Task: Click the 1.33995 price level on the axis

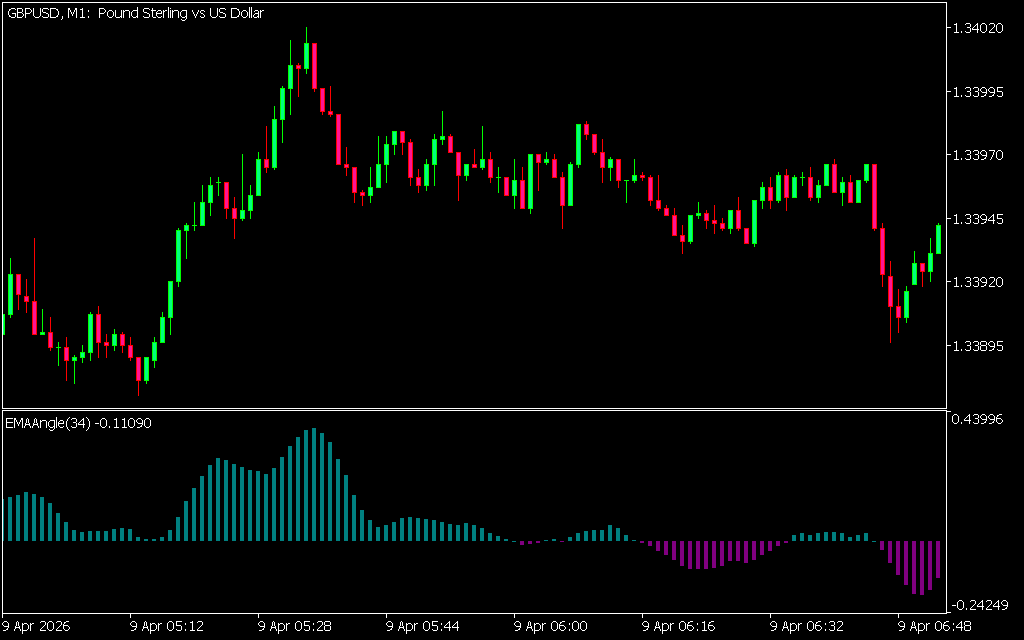Action: pyautogui.click(x=978, y=92)
